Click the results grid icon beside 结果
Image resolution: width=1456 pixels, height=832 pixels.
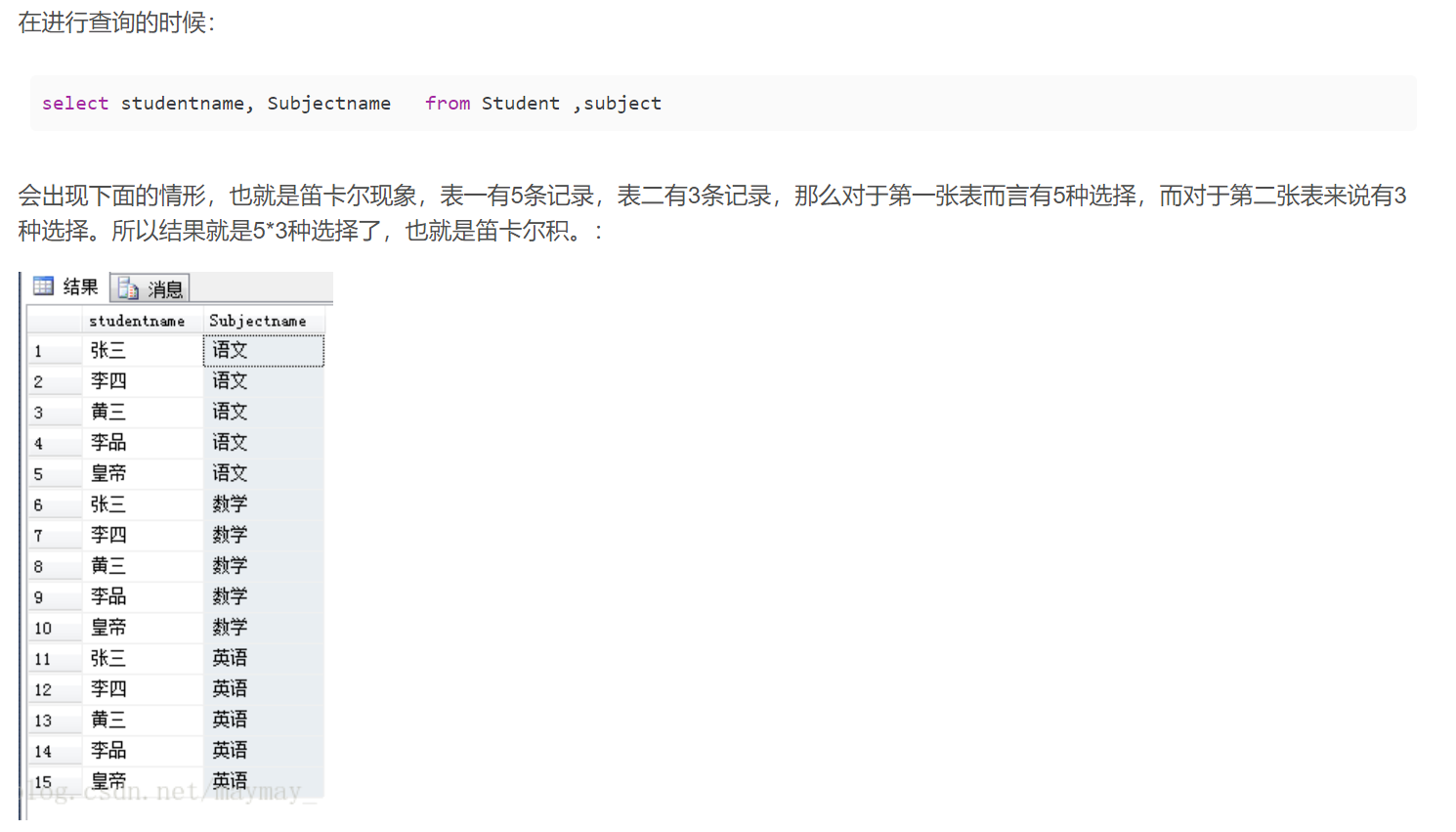coord(43,285)
